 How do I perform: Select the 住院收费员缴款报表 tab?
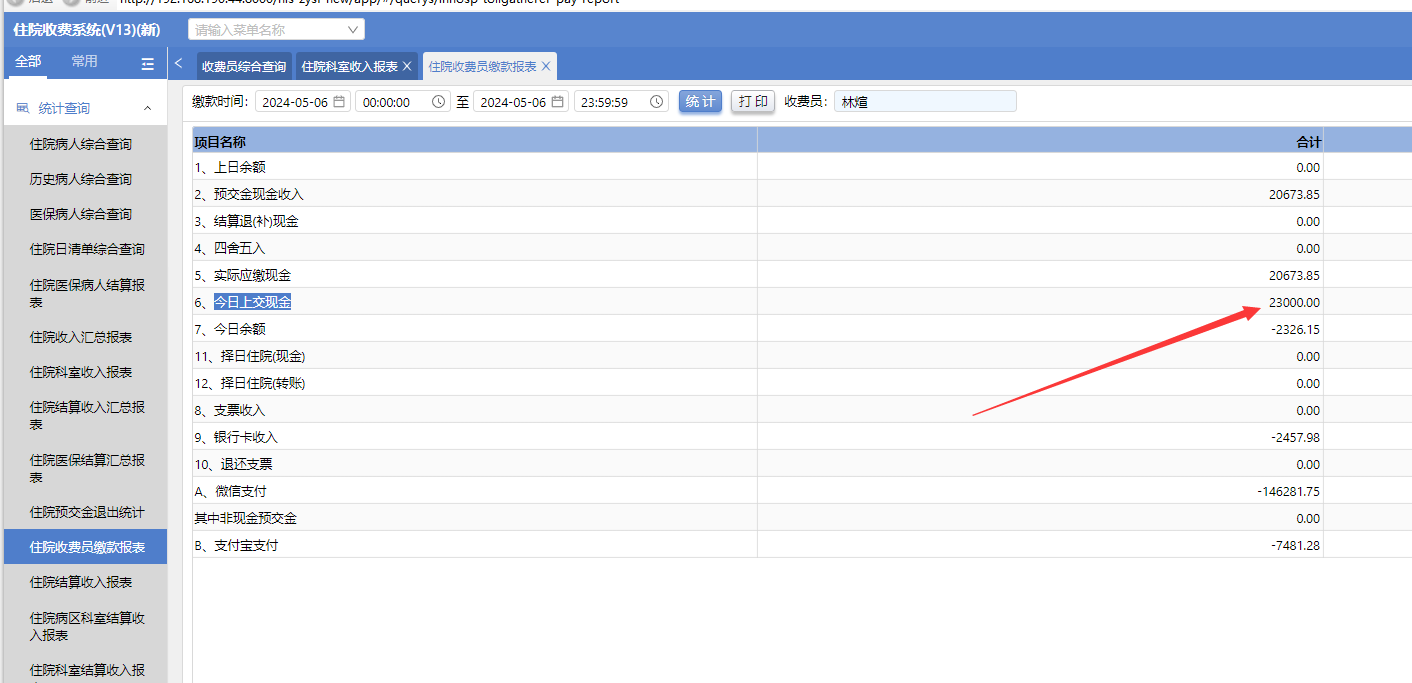point(482,67)
